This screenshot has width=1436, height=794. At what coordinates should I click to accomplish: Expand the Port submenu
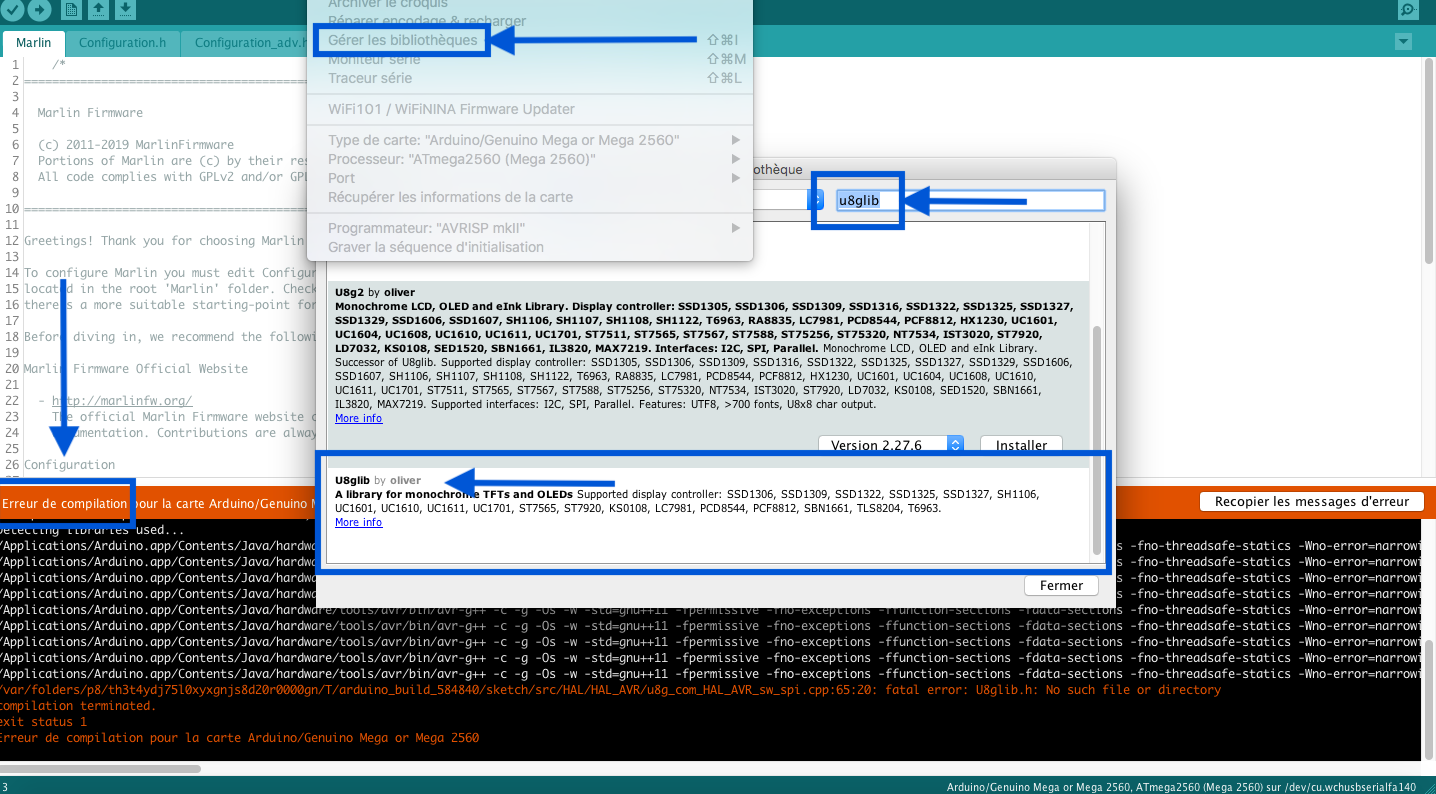tap(530, 178)
